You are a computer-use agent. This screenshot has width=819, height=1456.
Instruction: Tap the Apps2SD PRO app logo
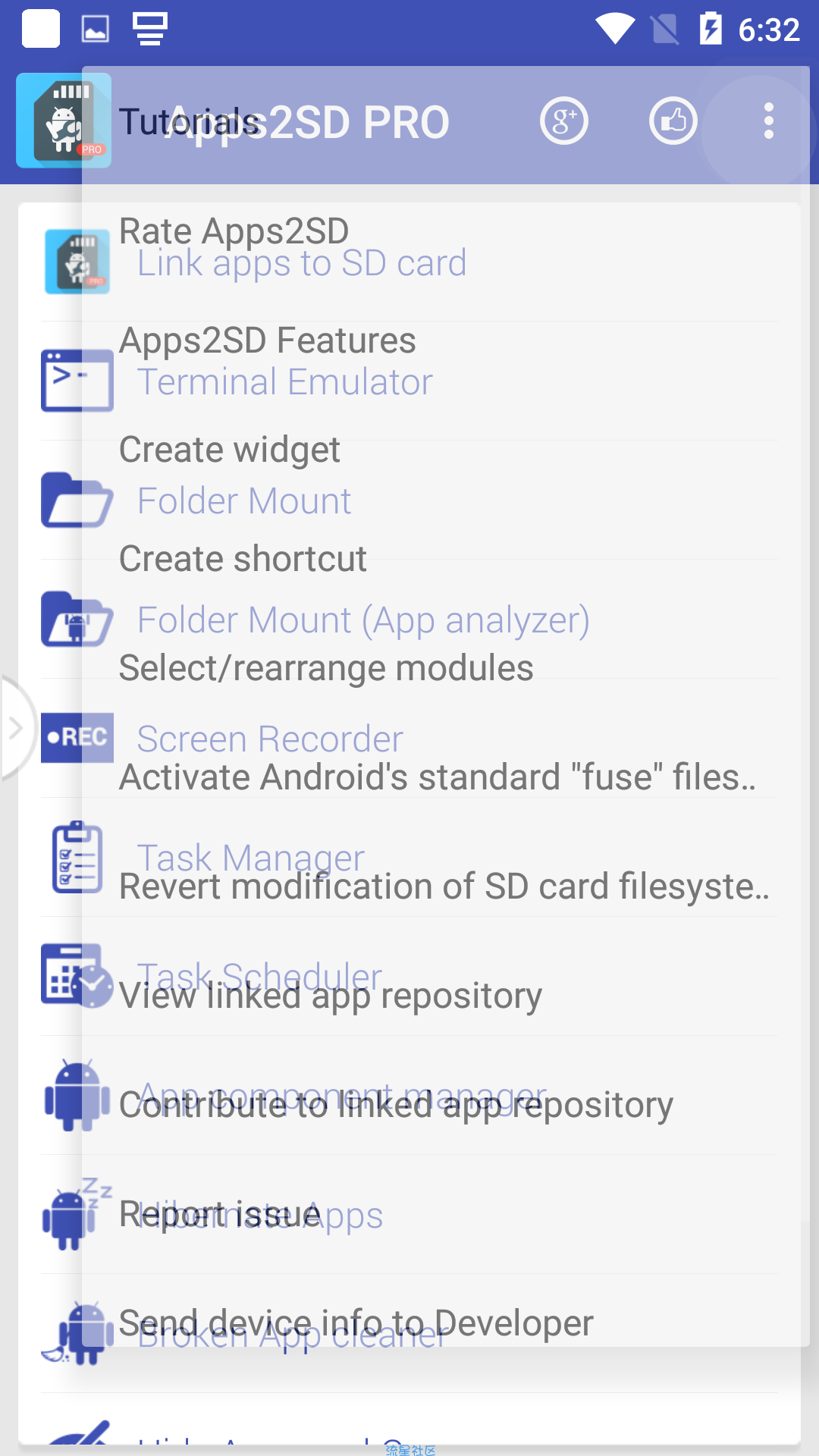pos(64,121)
